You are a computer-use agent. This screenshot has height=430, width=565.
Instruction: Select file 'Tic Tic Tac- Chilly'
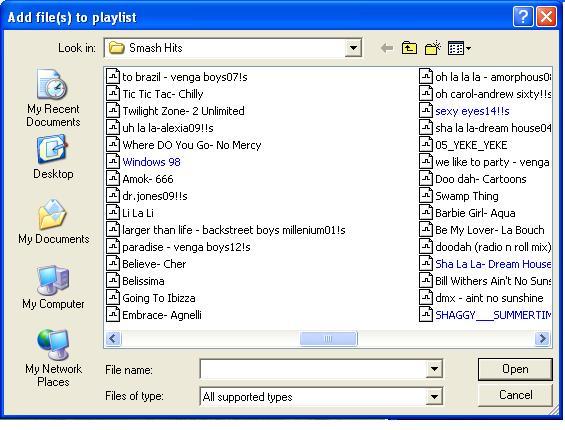click(155, 94)
